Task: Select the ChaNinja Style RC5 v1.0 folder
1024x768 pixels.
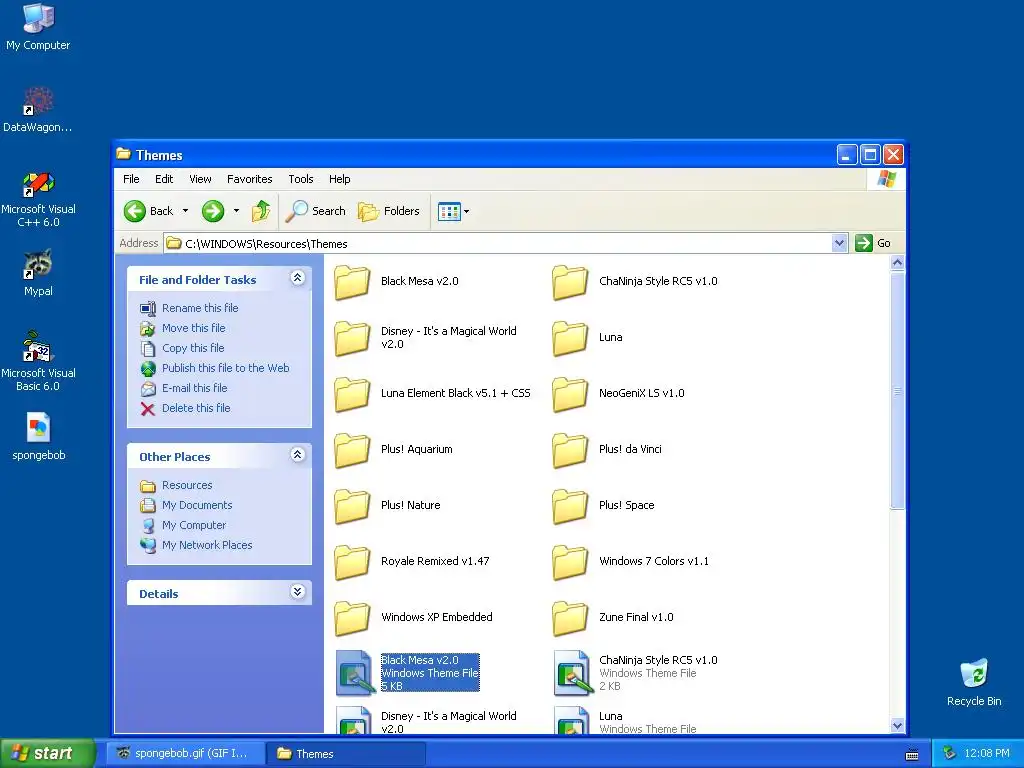Action: pyautogui.click(x=635, y=282)
